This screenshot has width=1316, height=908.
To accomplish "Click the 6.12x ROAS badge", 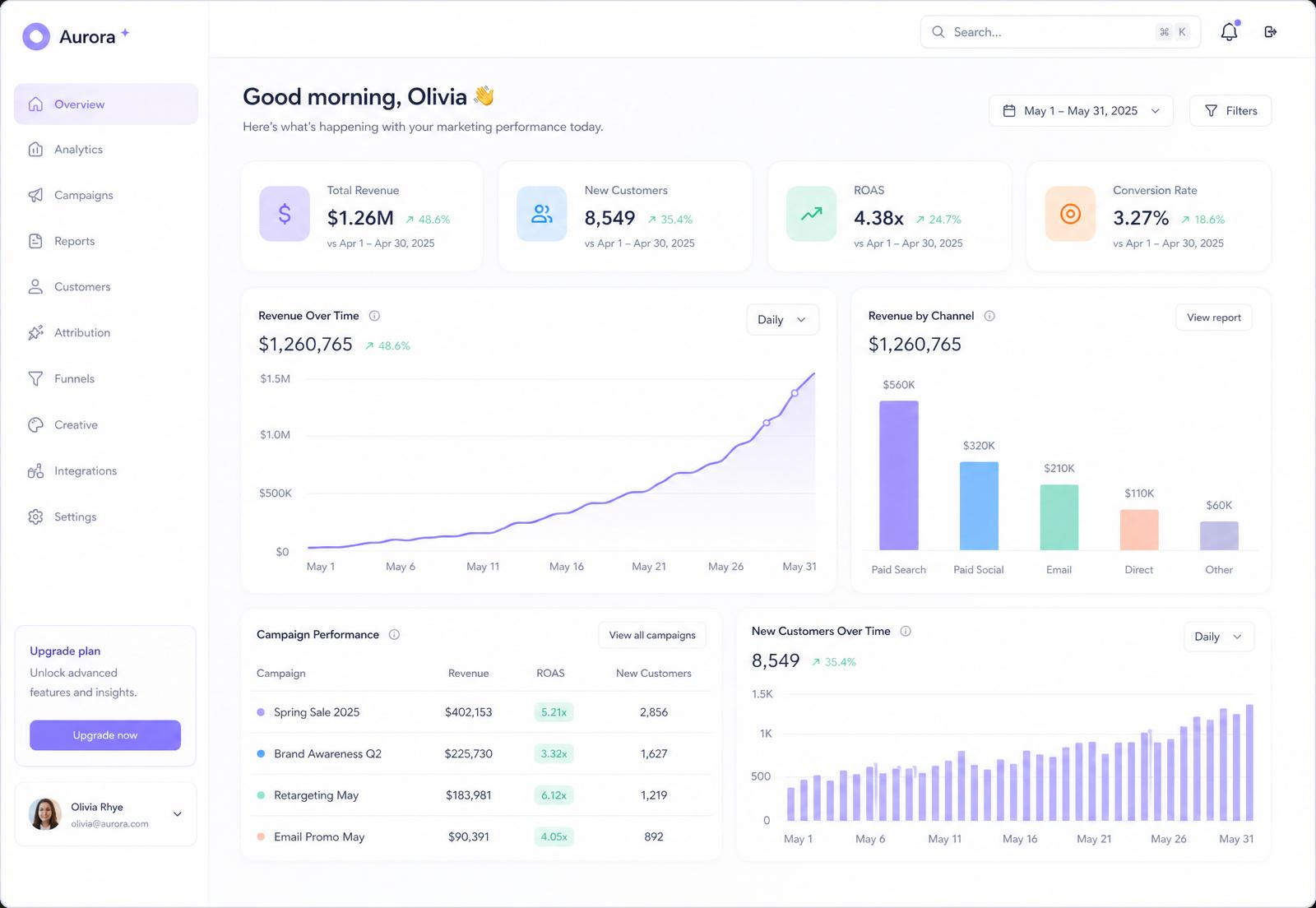I will click(554, 795).
